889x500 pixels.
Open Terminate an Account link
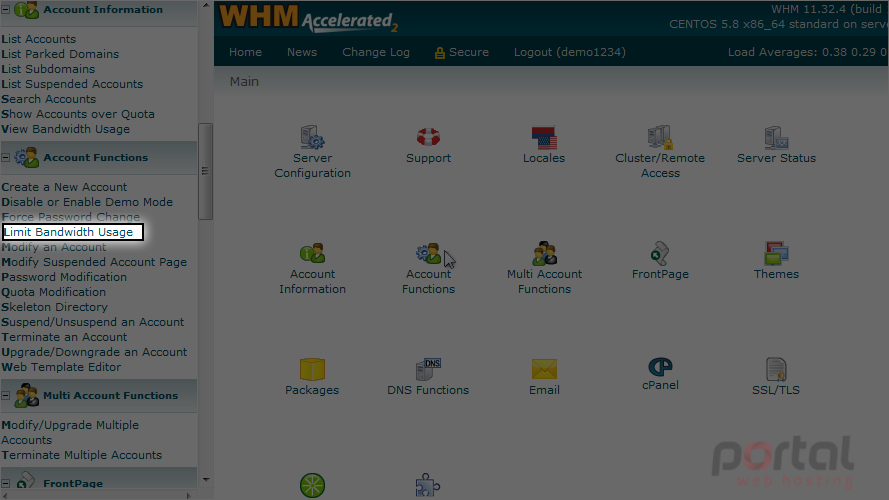pos(64,337)
